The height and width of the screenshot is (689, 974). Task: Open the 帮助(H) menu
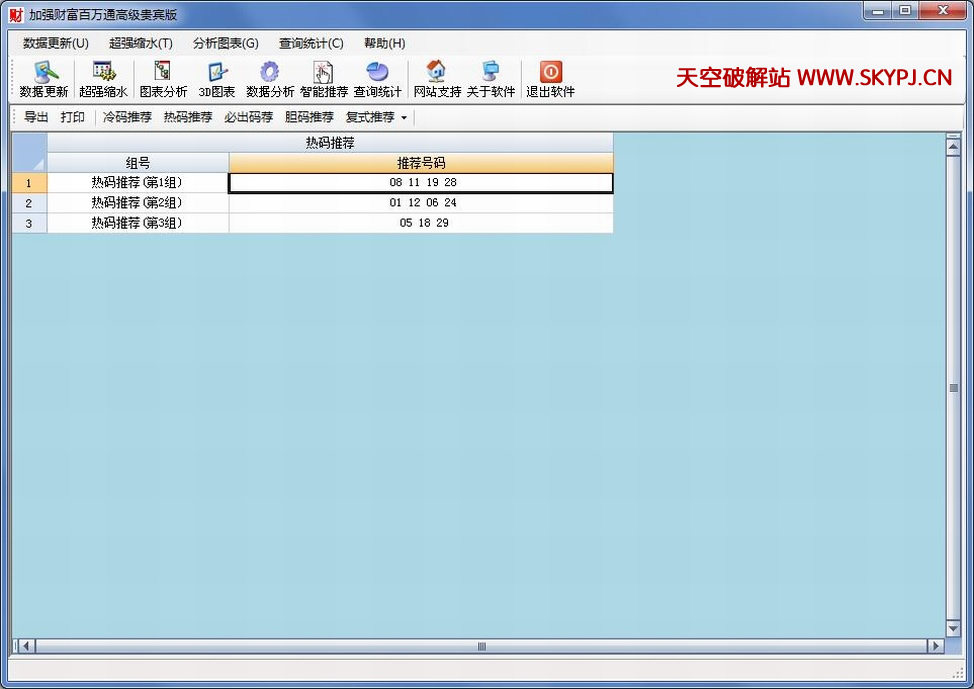click(384, 43)
